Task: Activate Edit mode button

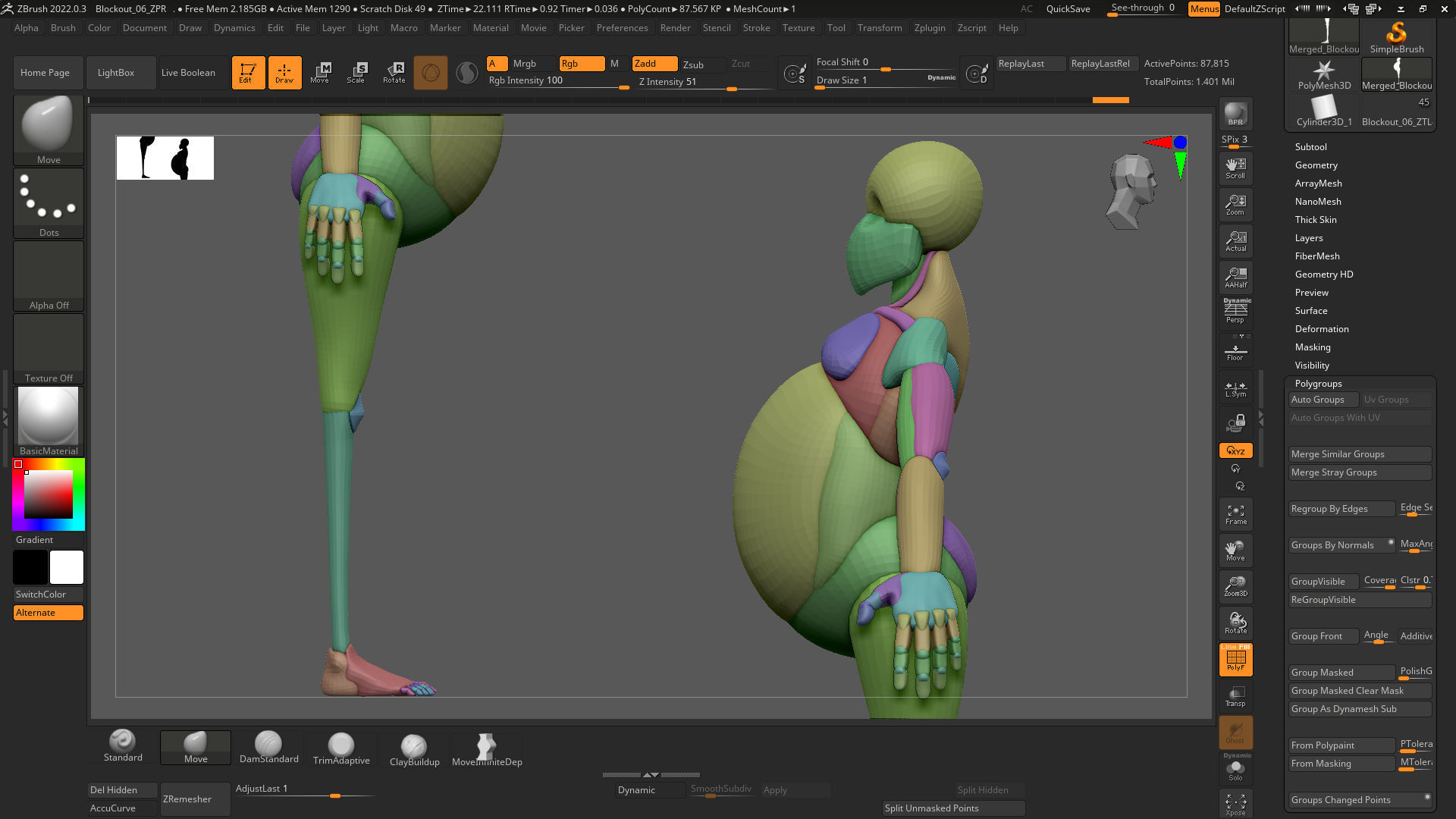Action: point(248,73)
